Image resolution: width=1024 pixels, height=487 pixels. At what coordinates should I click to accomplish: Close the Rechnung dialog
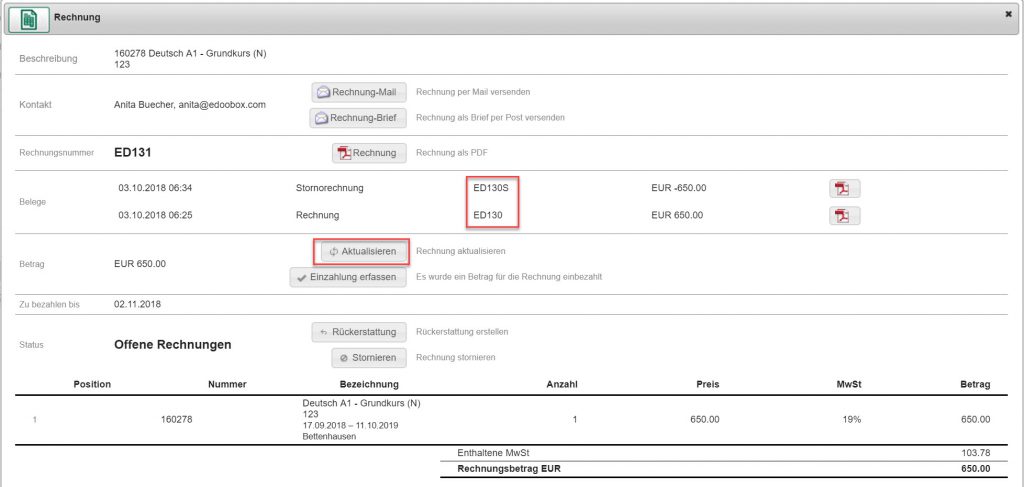[x=1007, y=15]
